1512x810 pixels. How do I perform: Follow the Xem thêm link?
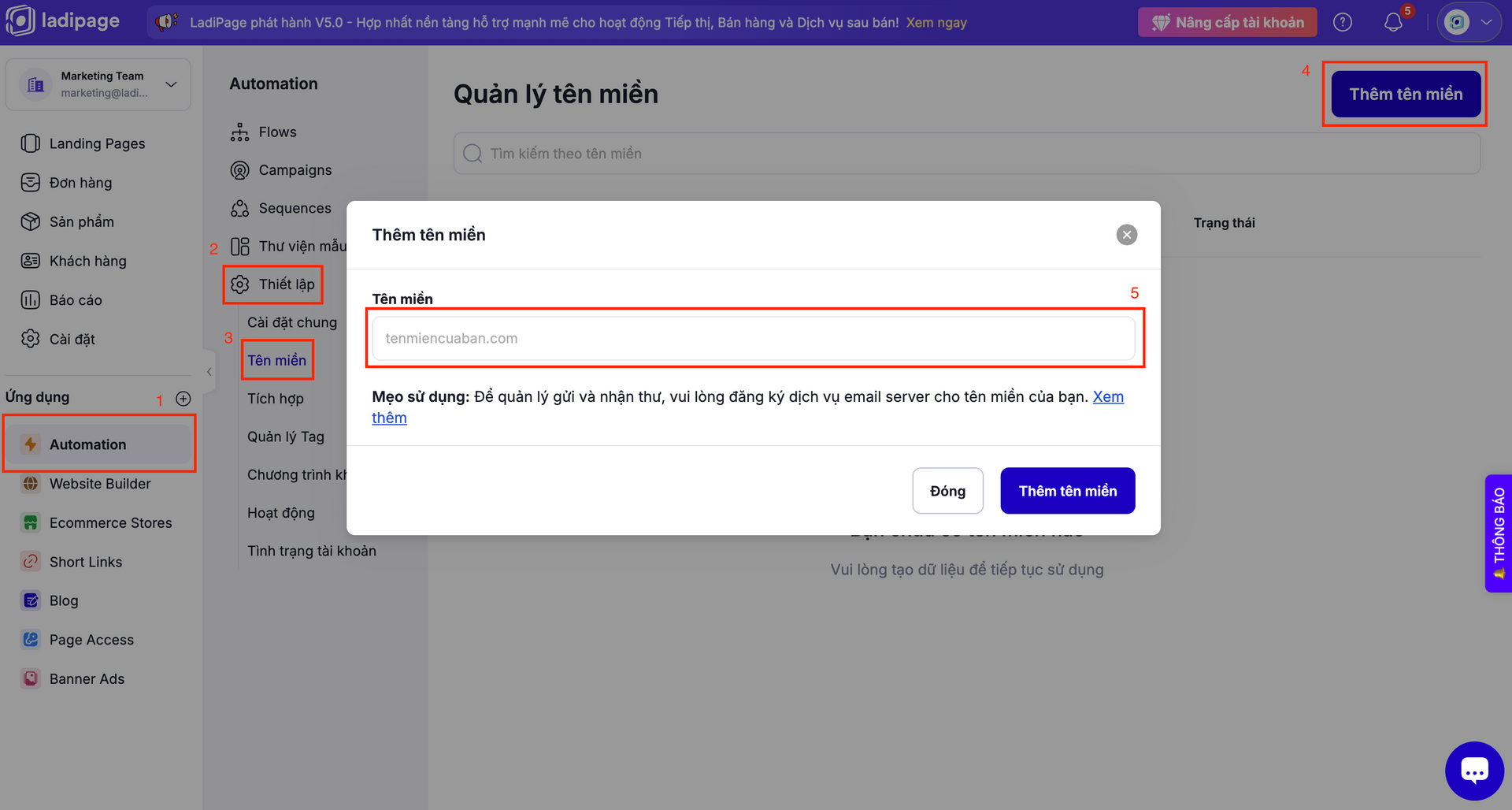(1108, 397)
